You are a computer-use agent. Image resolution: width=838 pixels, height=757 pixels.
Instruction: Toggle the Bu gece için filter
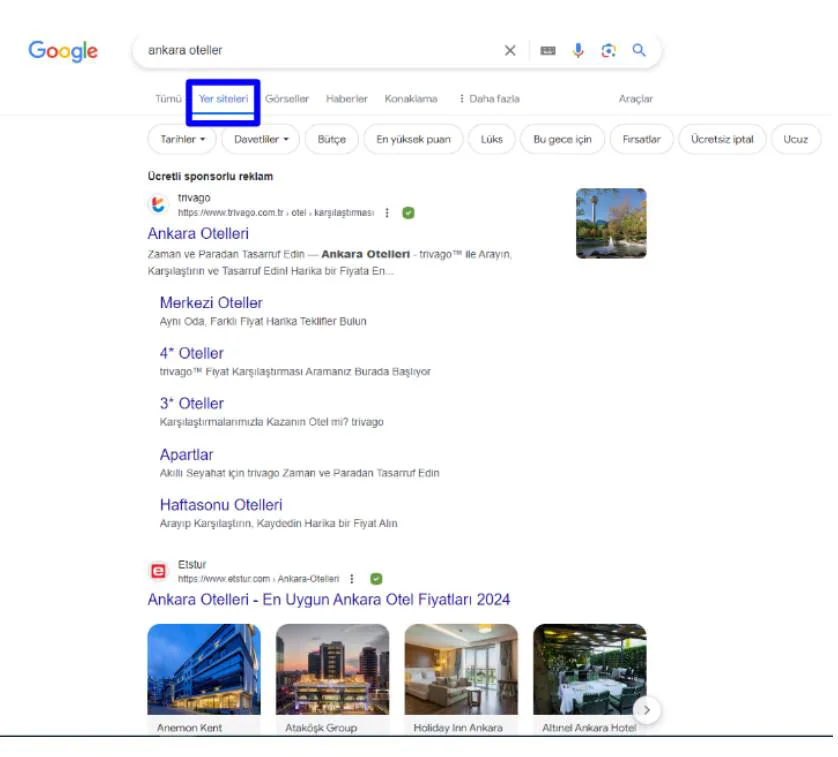[562, 139]
